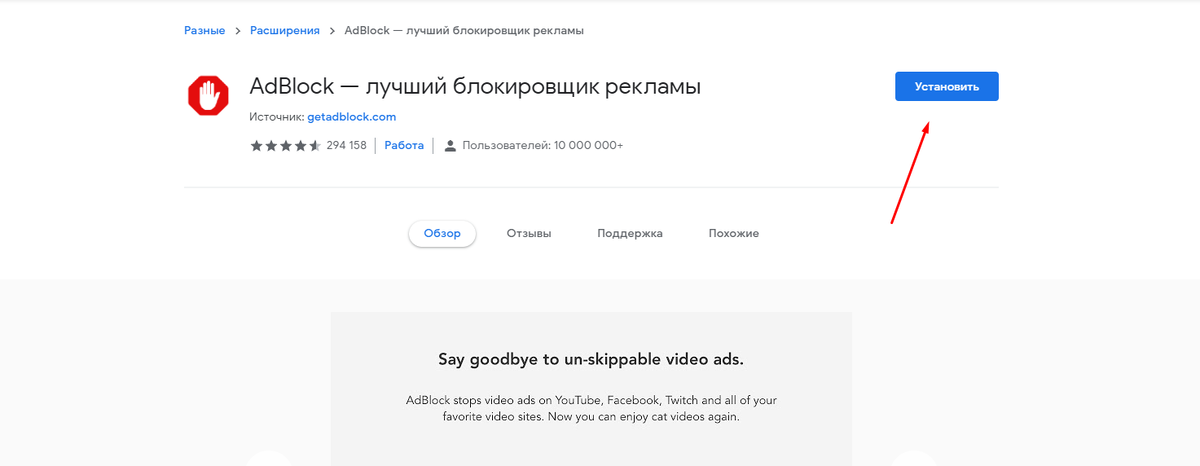Open the Разные breadcrumb link
Image resolution: width=1200 pixels, height=466 pixels.
(x=204, y=31)
